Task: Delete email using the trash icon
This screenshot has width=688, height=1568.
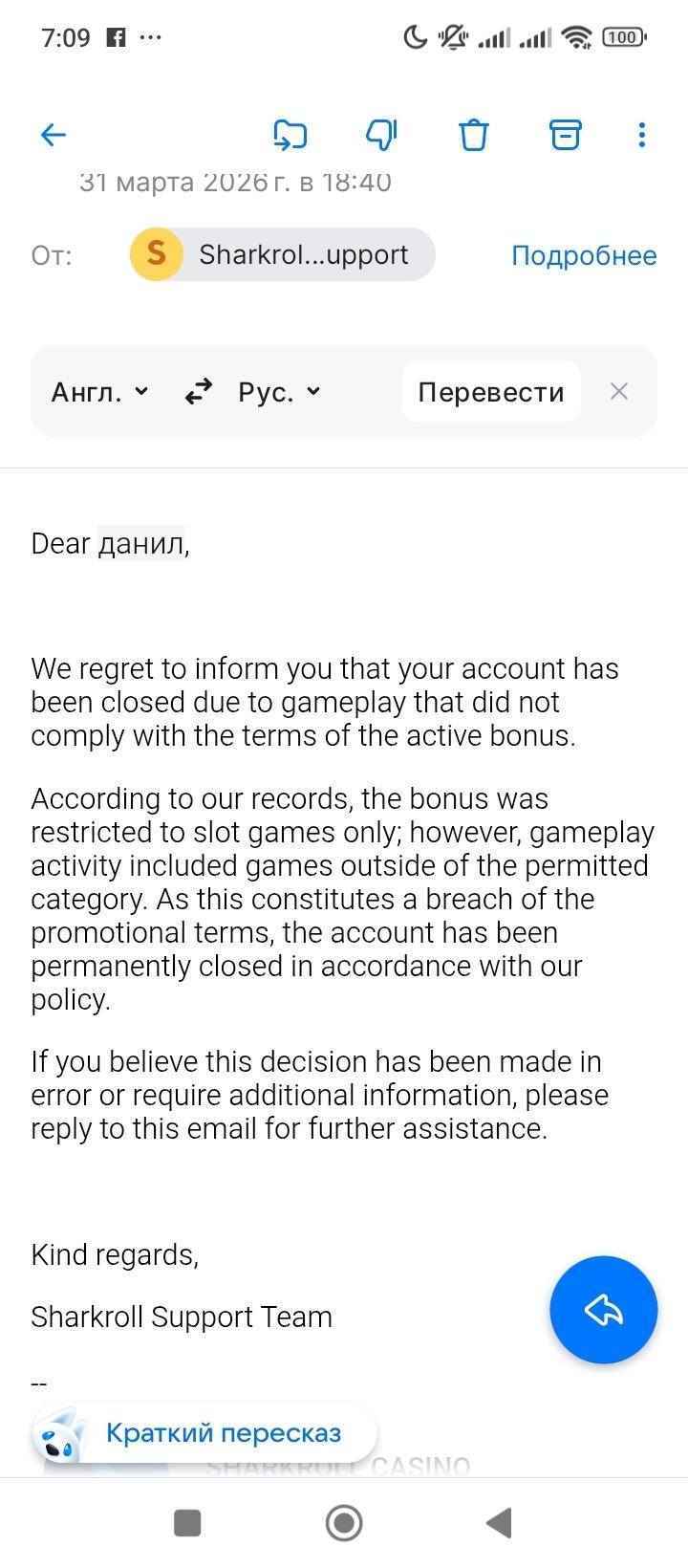Action: point(473,135)
